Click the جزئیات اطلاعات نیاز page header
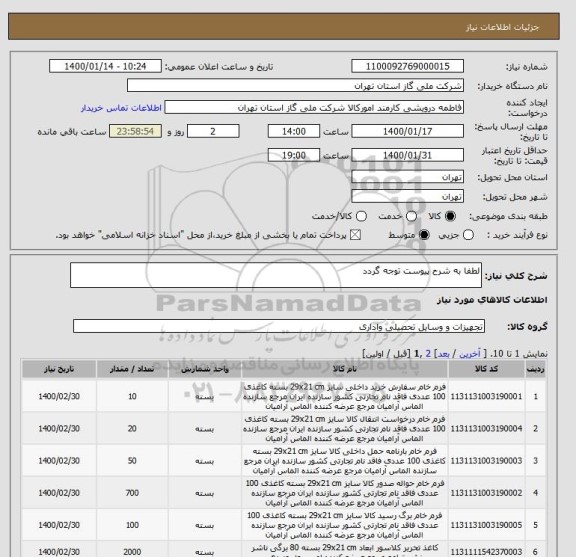Screen dimensions: 576x557 point(502,28)
